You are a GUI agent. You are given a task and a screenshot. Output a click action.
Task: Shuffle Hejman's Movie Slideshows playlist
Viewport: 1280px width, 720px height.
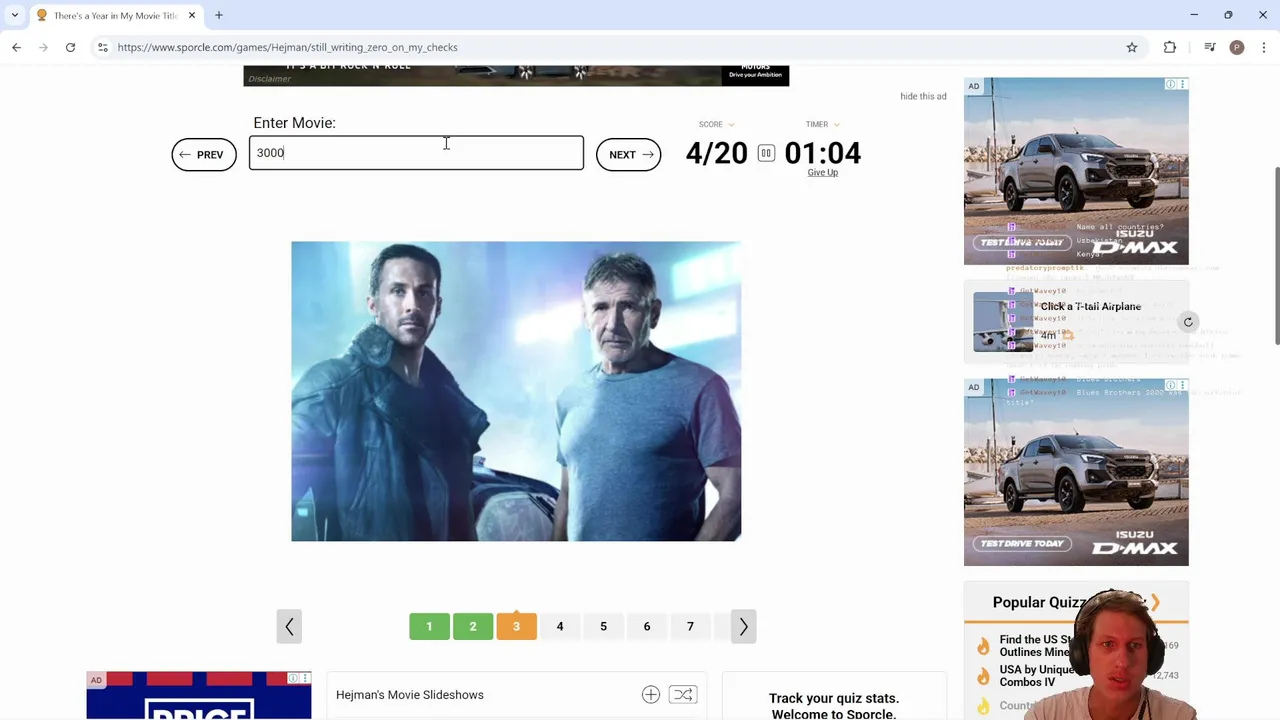(683, 694)
